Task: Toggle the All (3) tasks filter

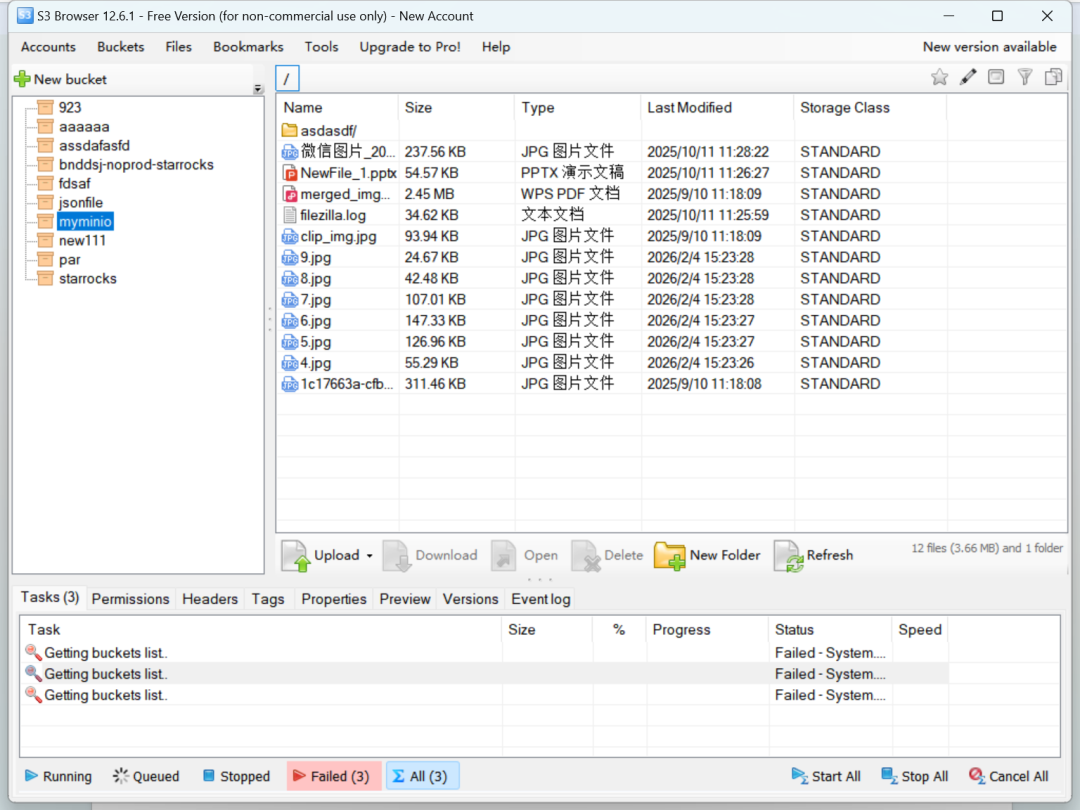Action: 422,776
